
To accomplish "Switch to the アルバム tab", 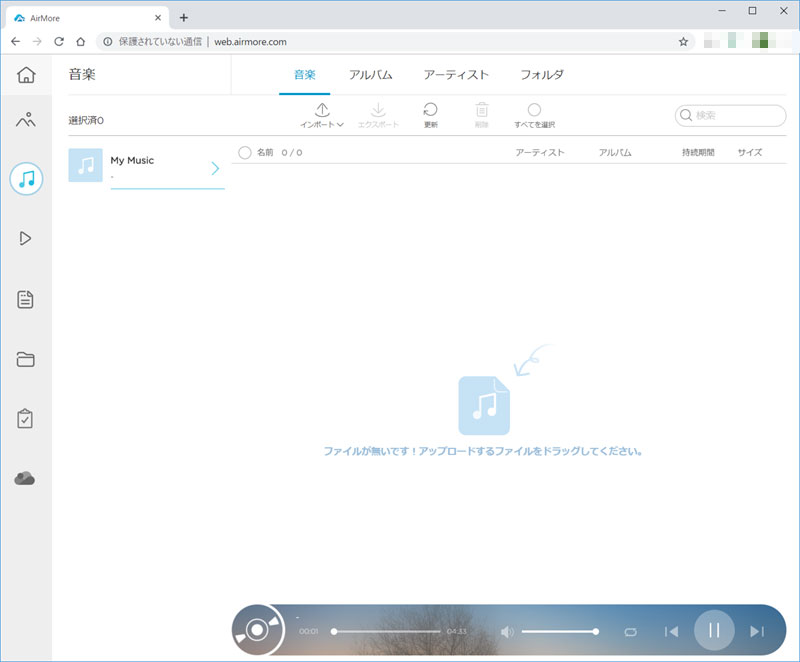I will click(370, 75).
